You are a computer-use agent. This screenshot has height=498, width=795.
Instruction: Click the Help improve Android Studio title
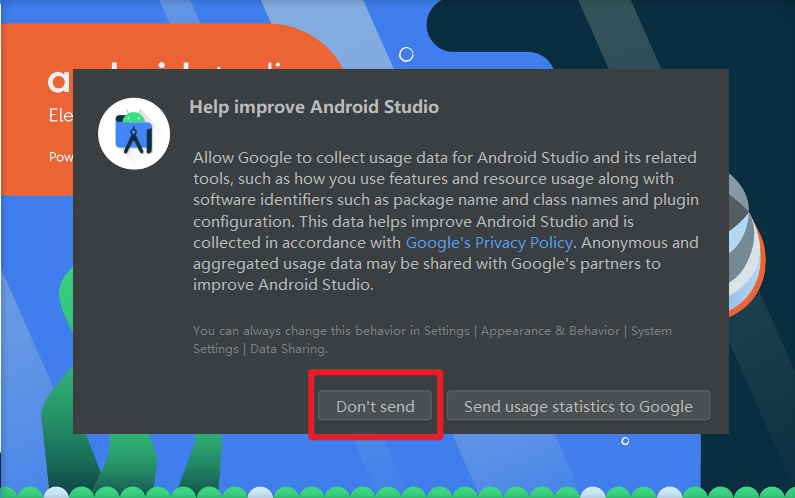click(314, 107)
